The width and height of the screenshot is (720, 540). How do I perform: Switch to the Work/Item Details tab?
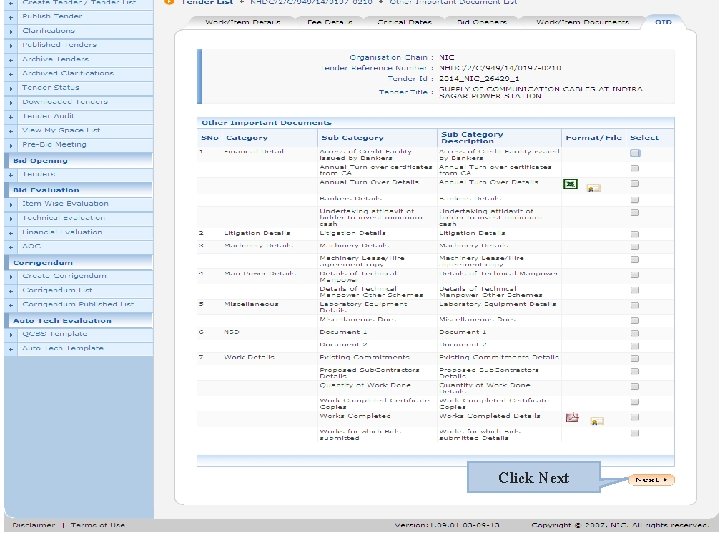click(242, 22)
